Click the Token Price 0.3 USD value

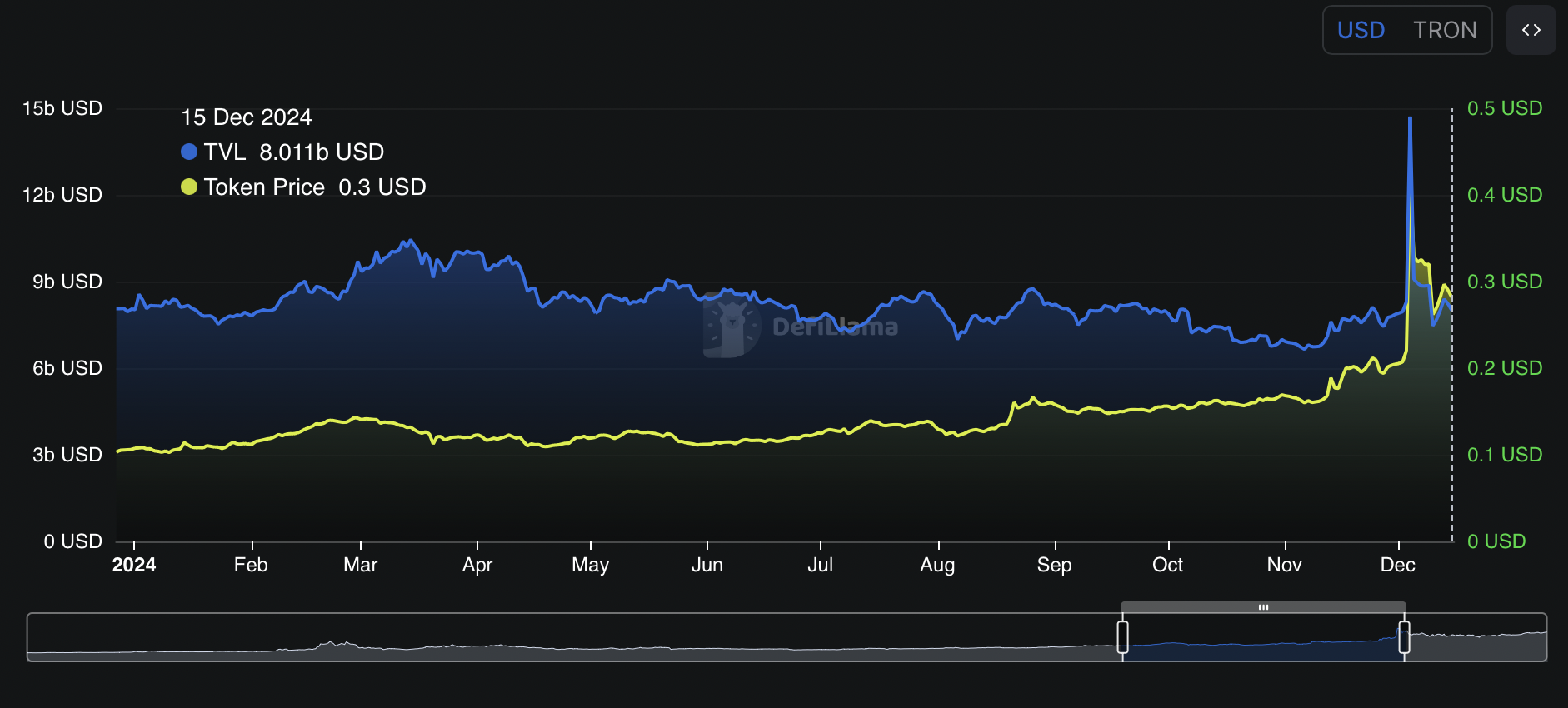click(x=382, y=187)
